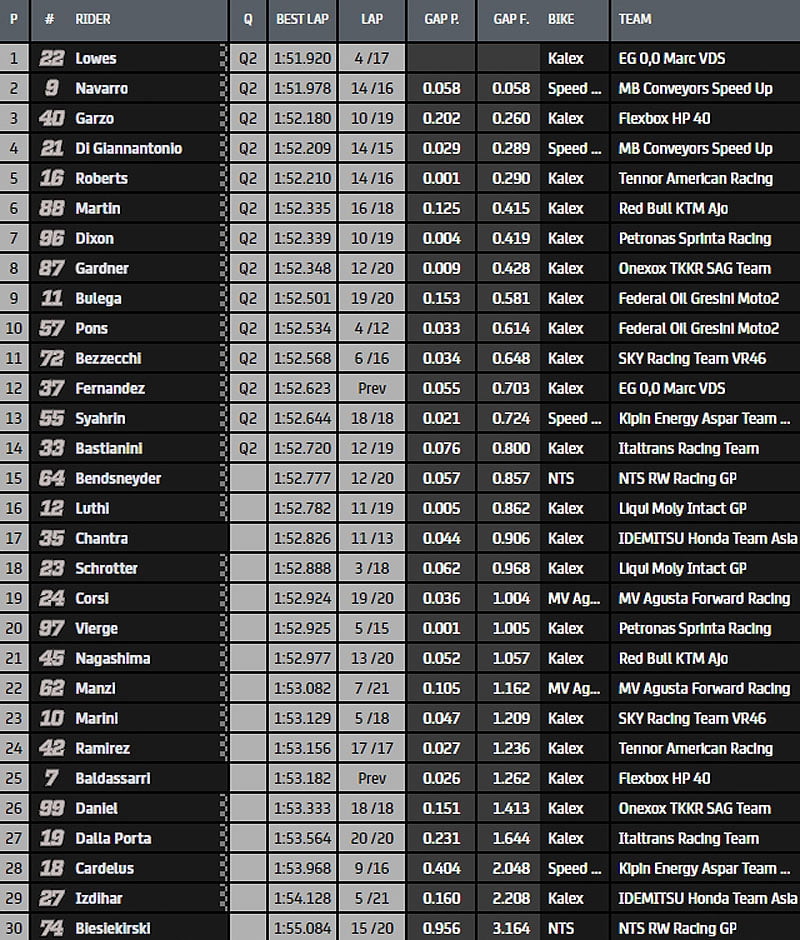Image resolution: width=800 pixels, height=940 pixels.
Task: Click number 64 badge beside Bendsneyder
Action: click(x=52, y=479)
